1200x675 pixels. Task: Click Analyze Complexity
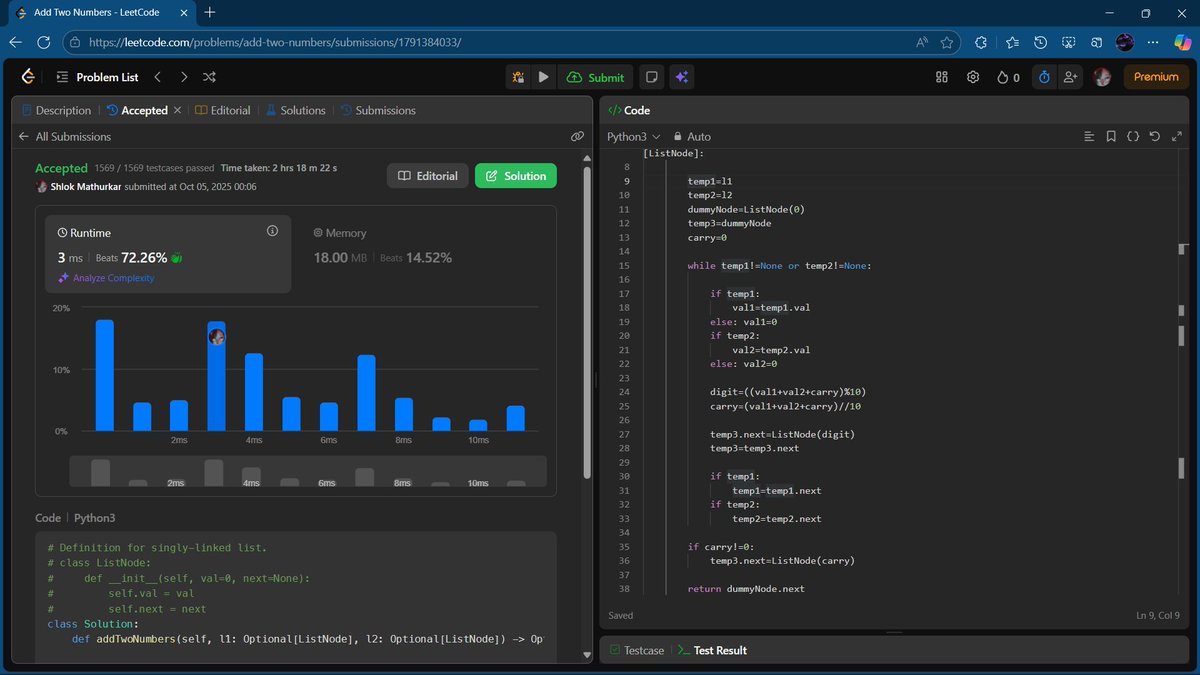point(106,278)
